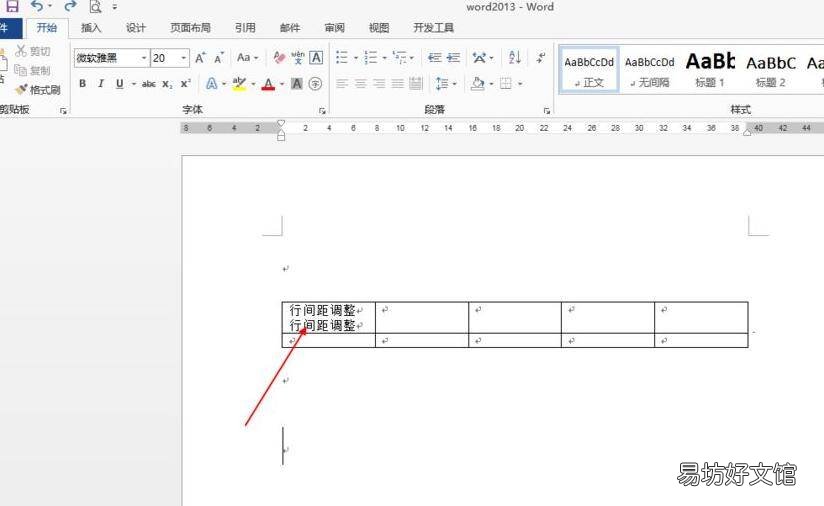The width and height of the screenshot is (824, 506).
Task: Switch to the 设计 tab
Action: [x=136, y=28]
